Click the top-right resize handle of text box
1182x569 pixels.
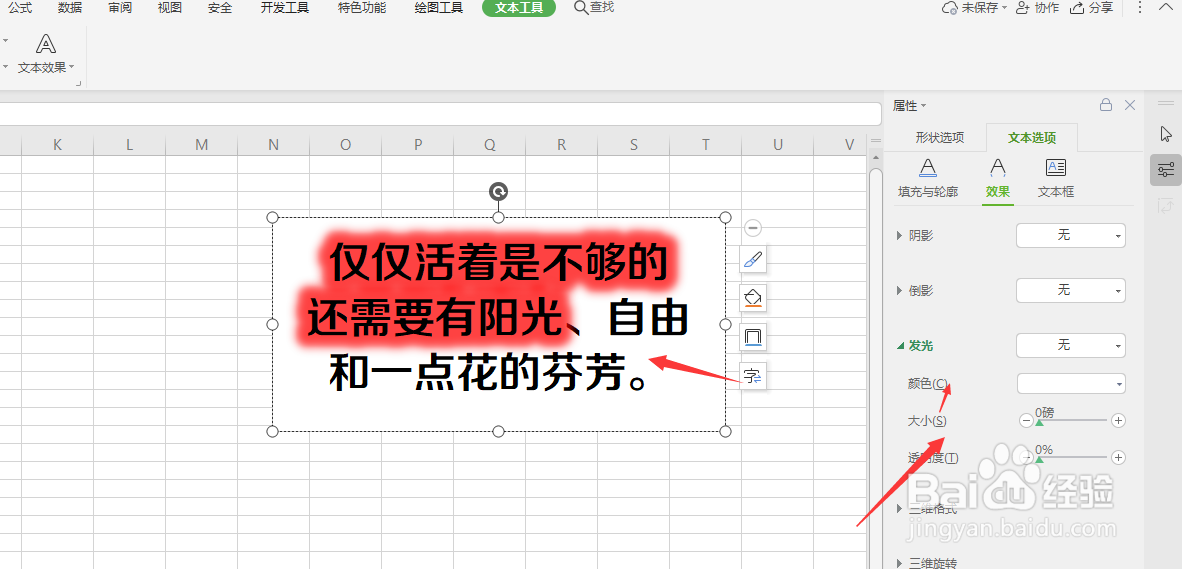tap(725, 217)
